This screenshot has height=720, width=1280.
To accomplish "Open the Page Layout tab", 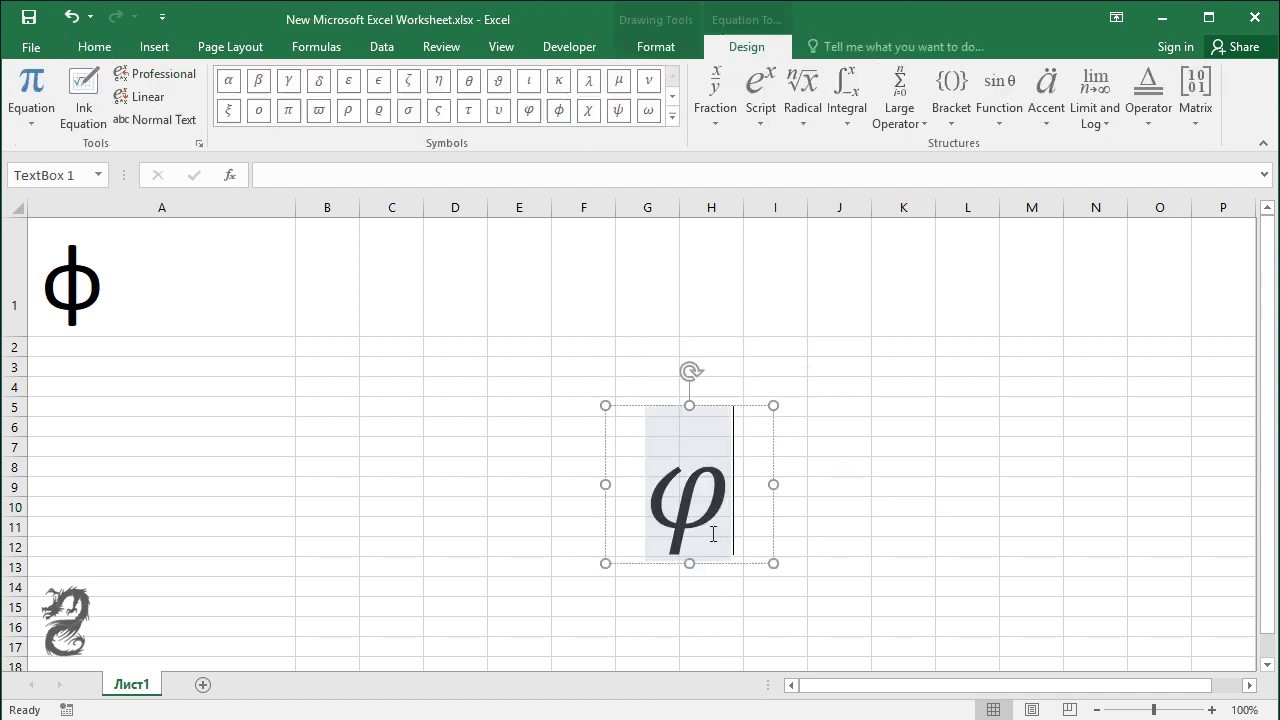I will tap(230, 47).
